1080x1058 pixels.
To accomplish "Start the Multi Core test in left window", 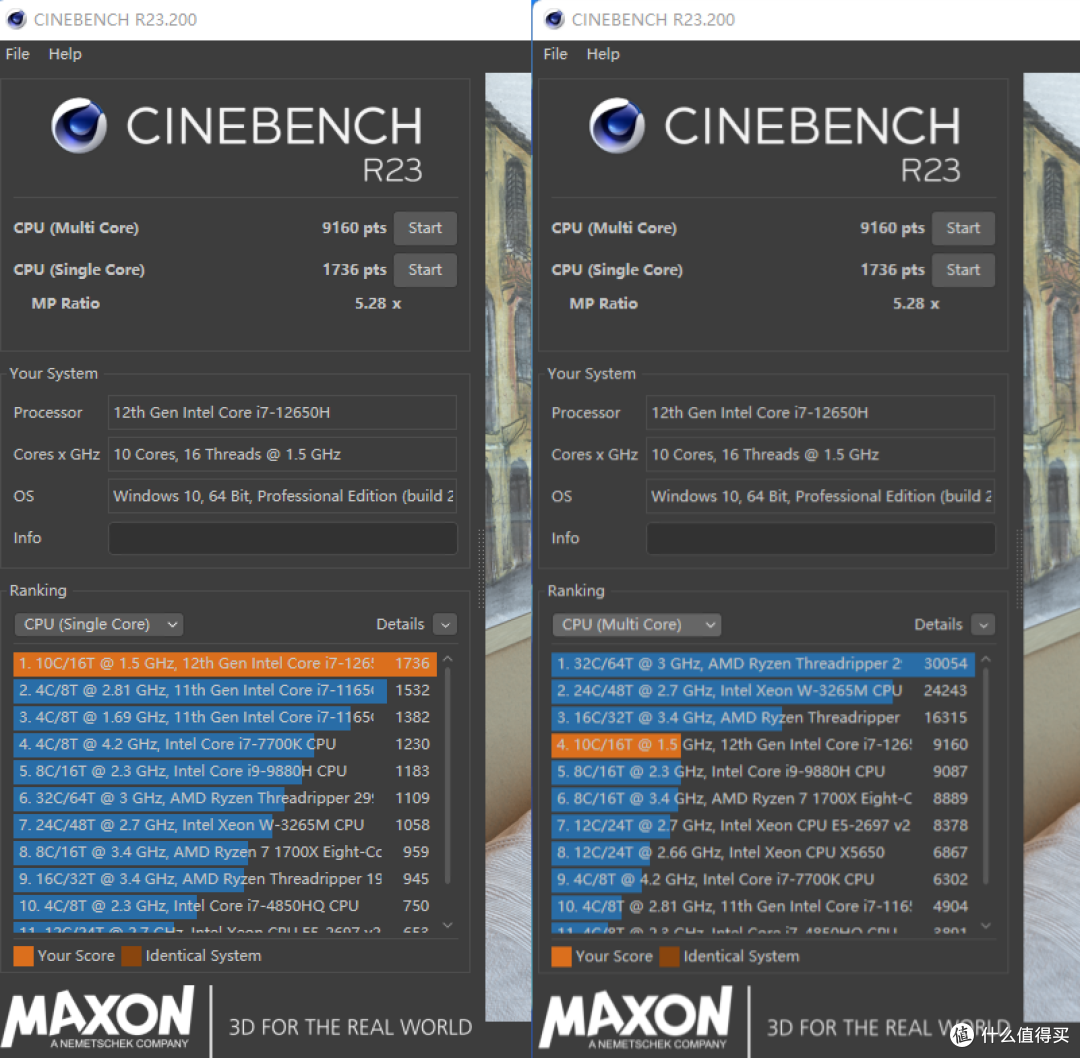I will (x=425, y=228).
